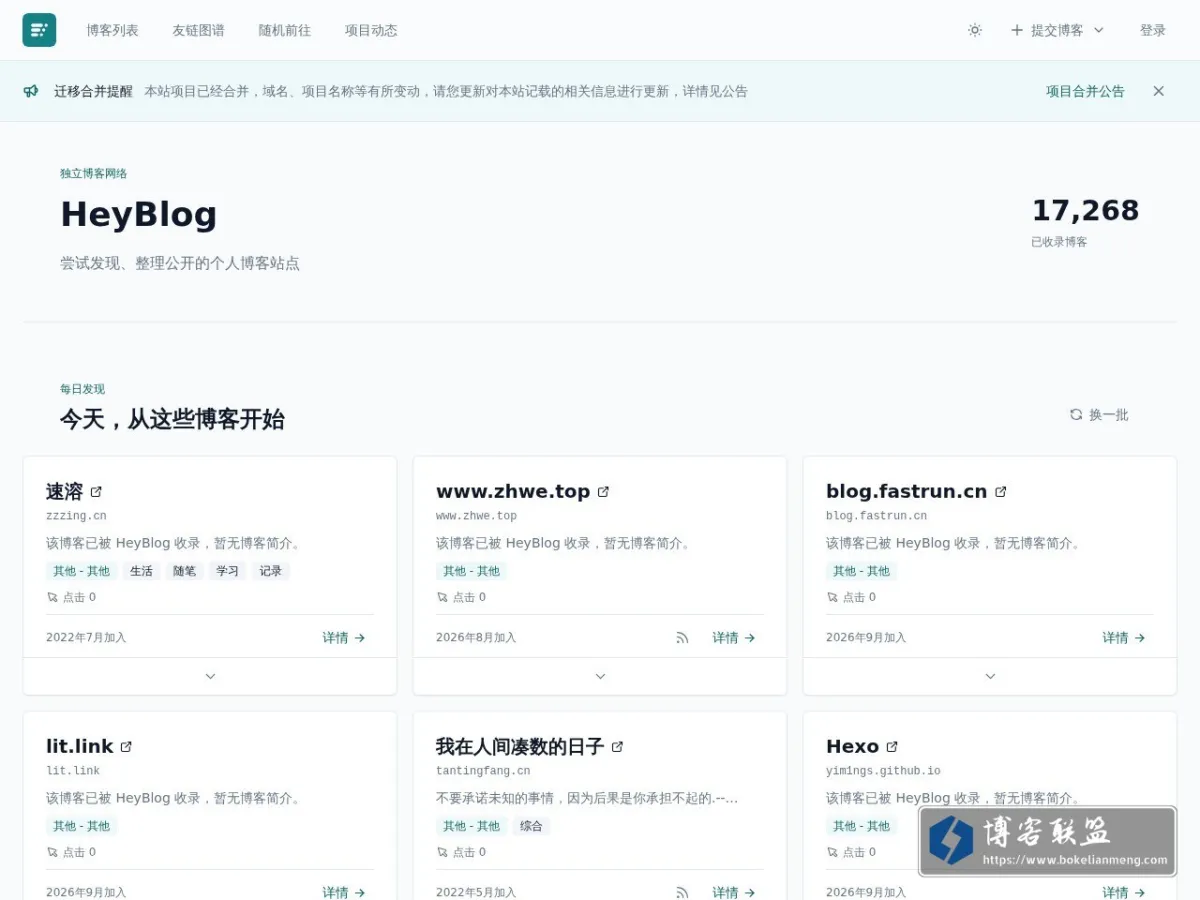The height and width of the screenshot is (900, 1200).
Task: Click the 随笔 tag on 速溶 card
Action: click(184, 571)
